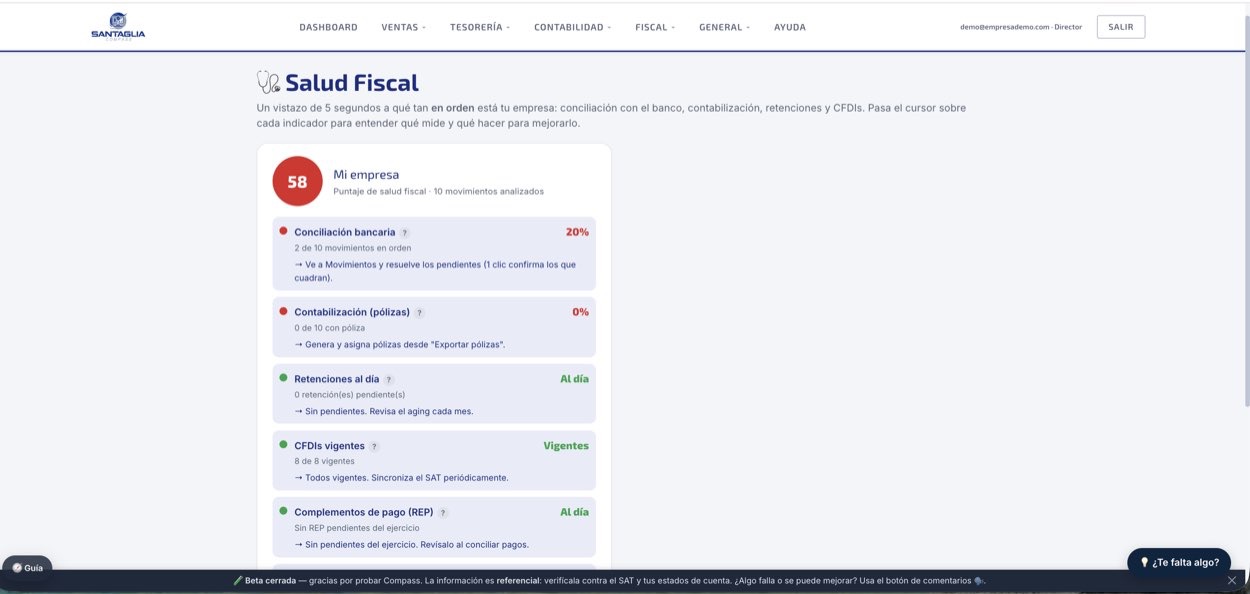Click the 'Ve a Movimientos' hint text

(435, 271)
